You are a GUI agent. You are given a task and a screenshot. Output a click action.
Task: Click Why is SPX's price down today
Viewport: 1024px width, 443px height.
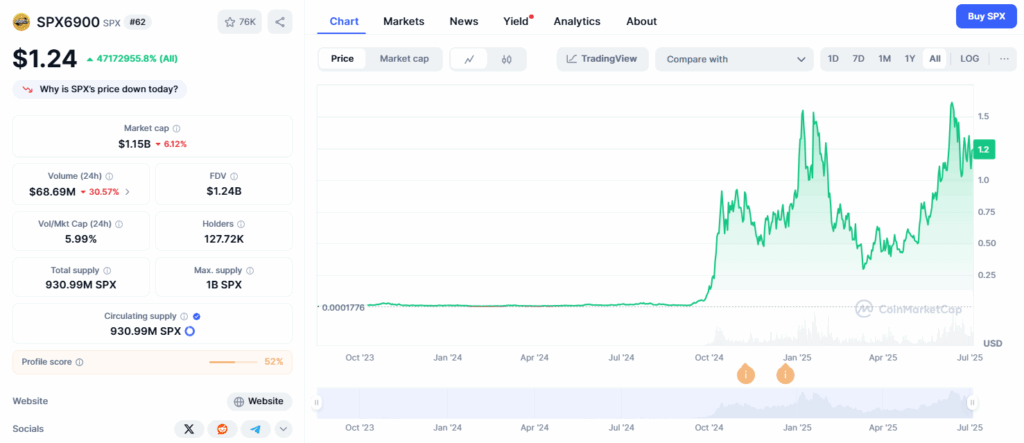click(x=100, y=89)
